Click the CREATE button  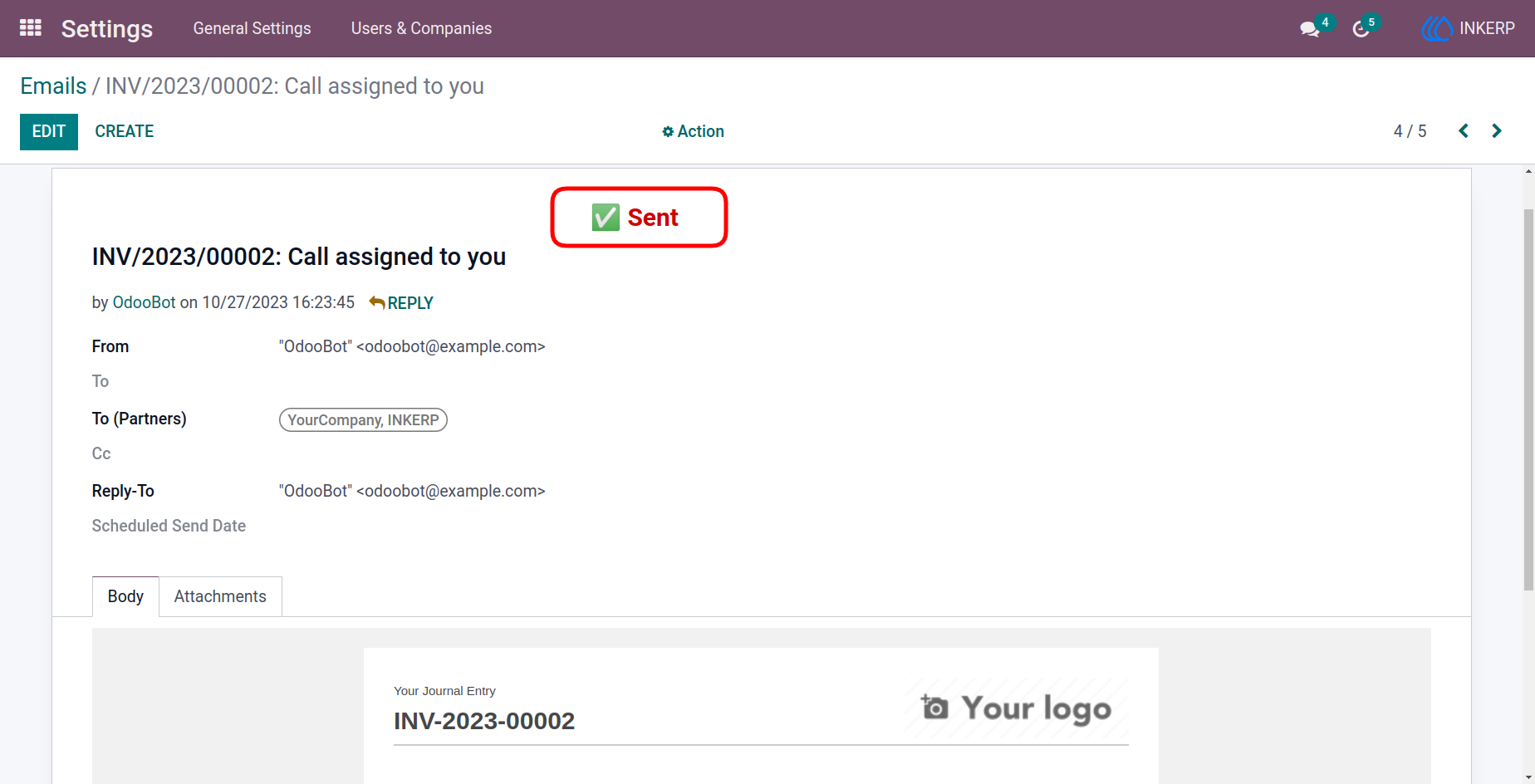[x=125, y=131]
